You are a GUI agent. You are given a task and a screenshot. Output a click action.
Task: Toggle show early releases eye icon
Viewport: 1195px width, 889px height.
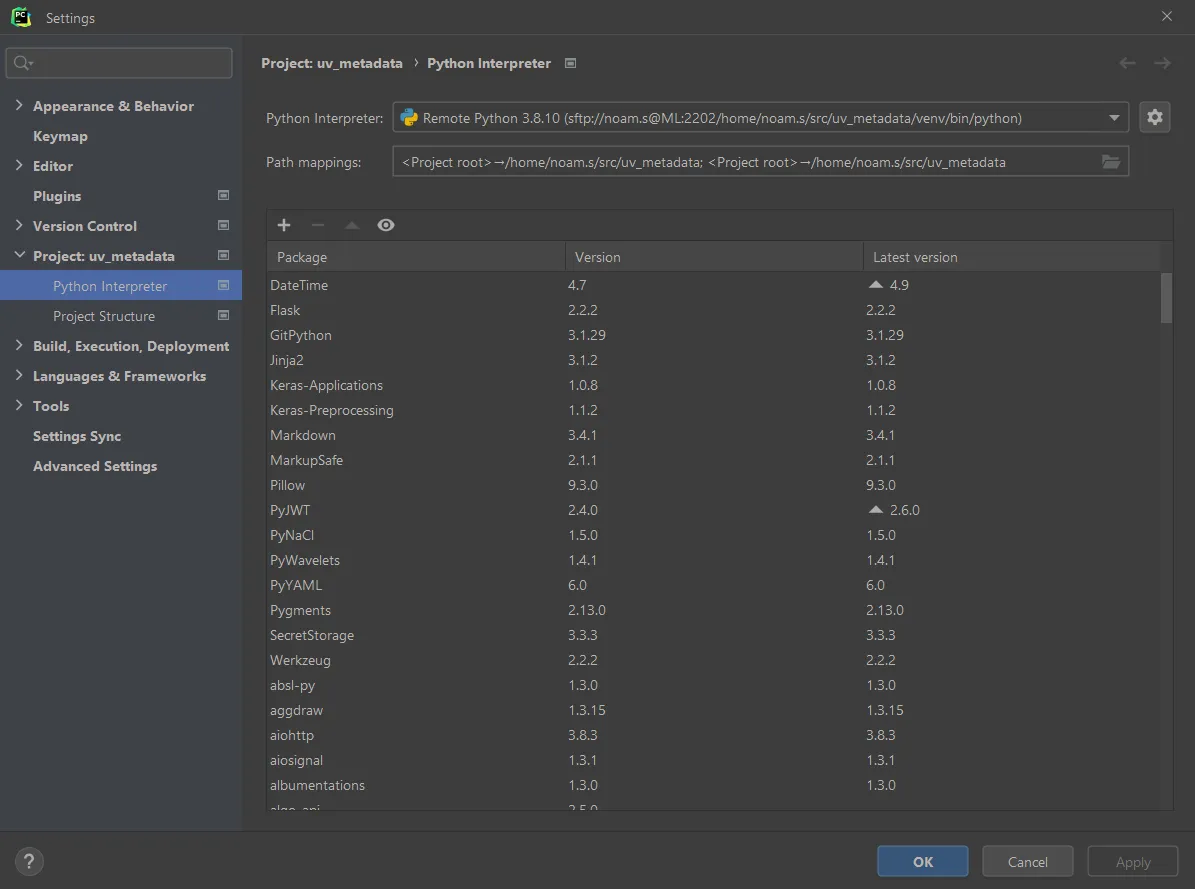[x=386, y=225]
